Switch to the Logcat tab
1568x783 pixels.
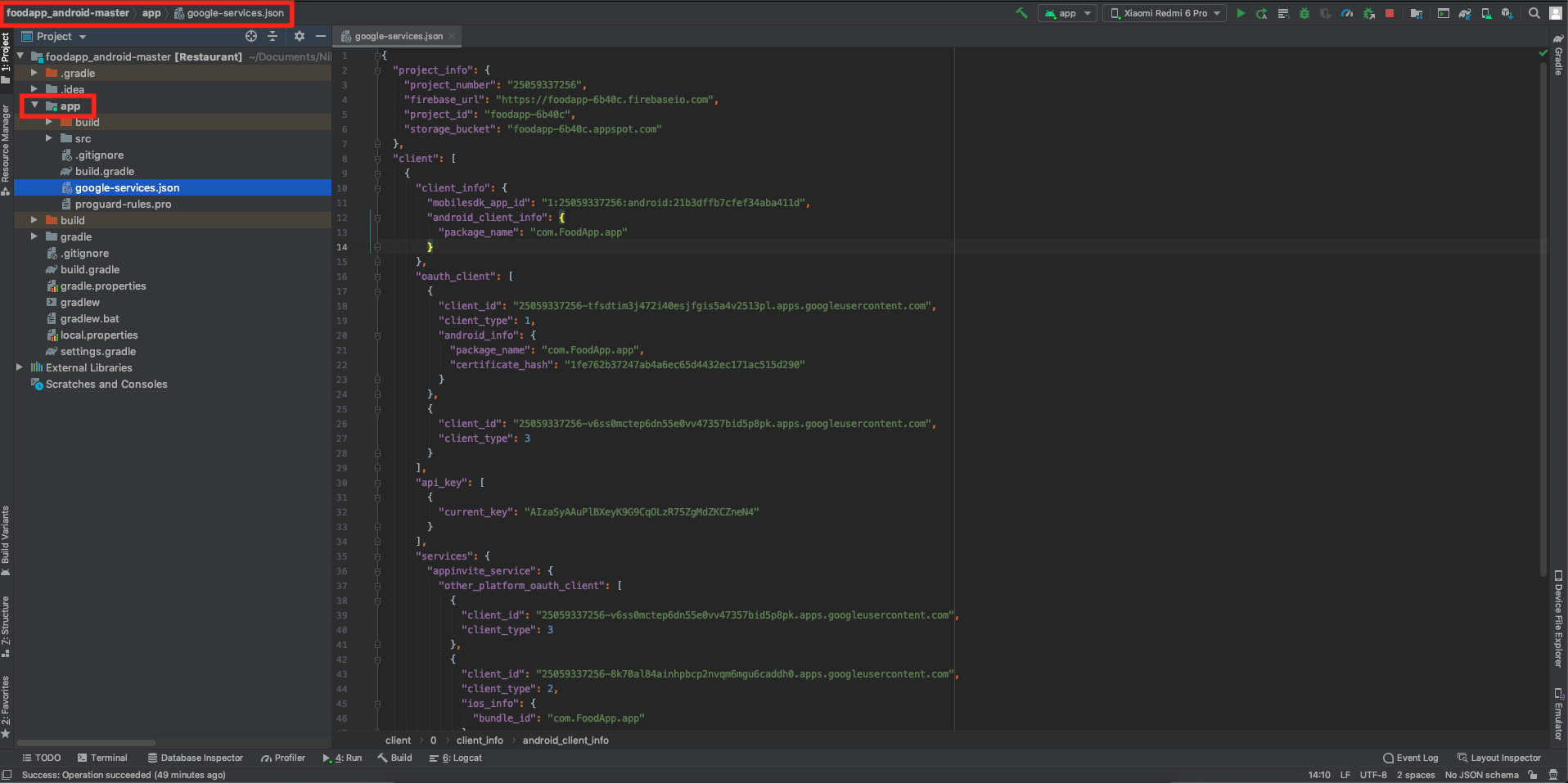(x=456, y=758)
